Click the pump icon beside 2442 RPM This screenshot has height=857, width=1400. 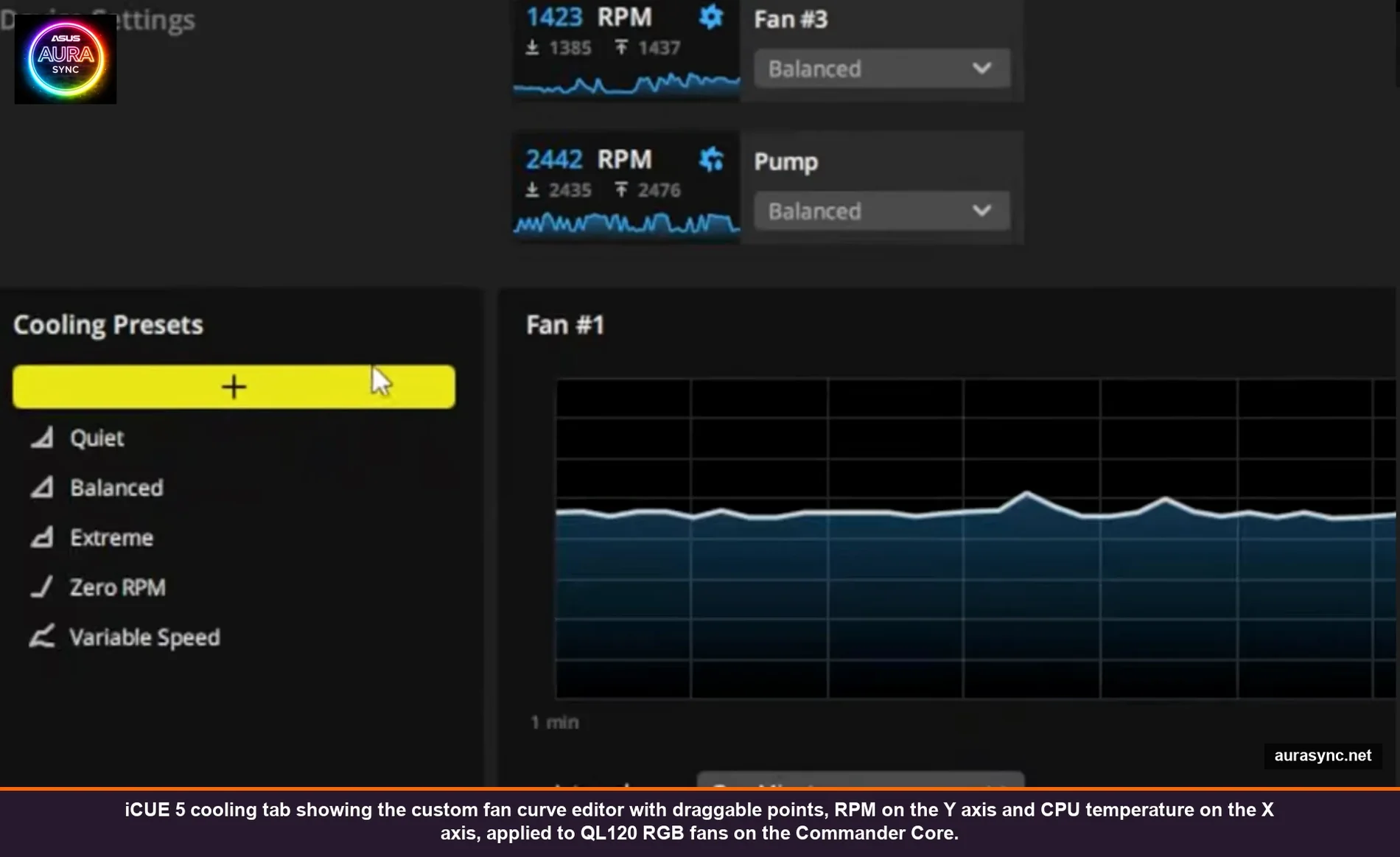[x=710, y=158]
